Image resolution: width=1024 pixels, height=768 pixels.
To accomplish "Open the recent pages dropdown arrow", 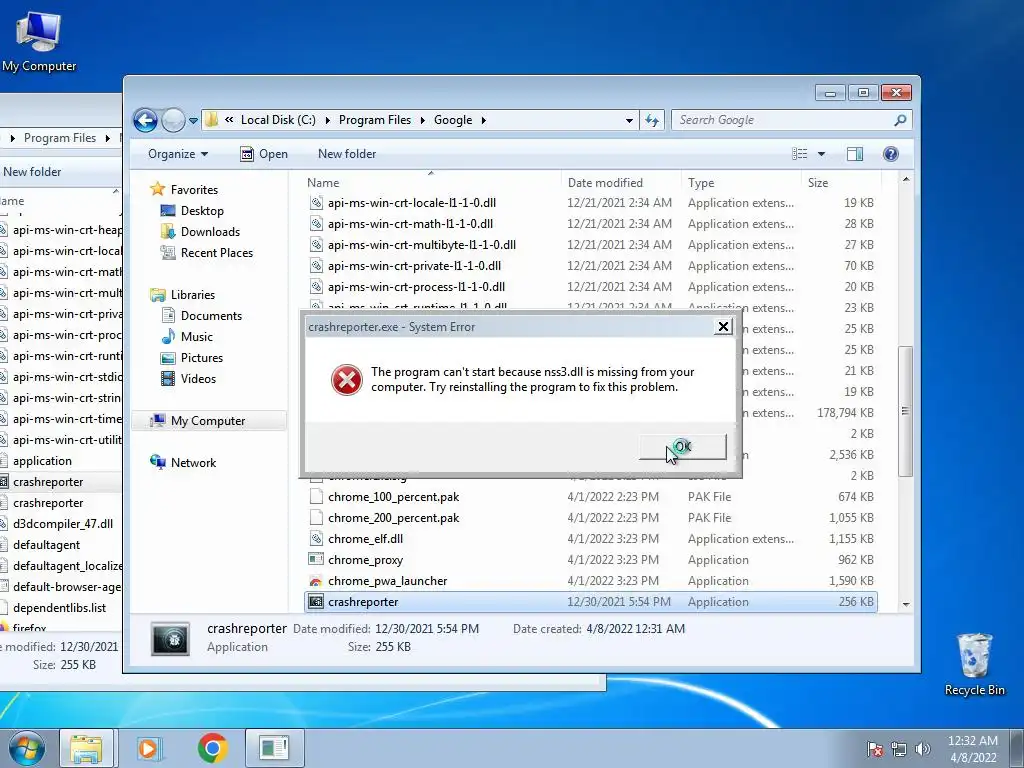I will (x=193, y=121).
